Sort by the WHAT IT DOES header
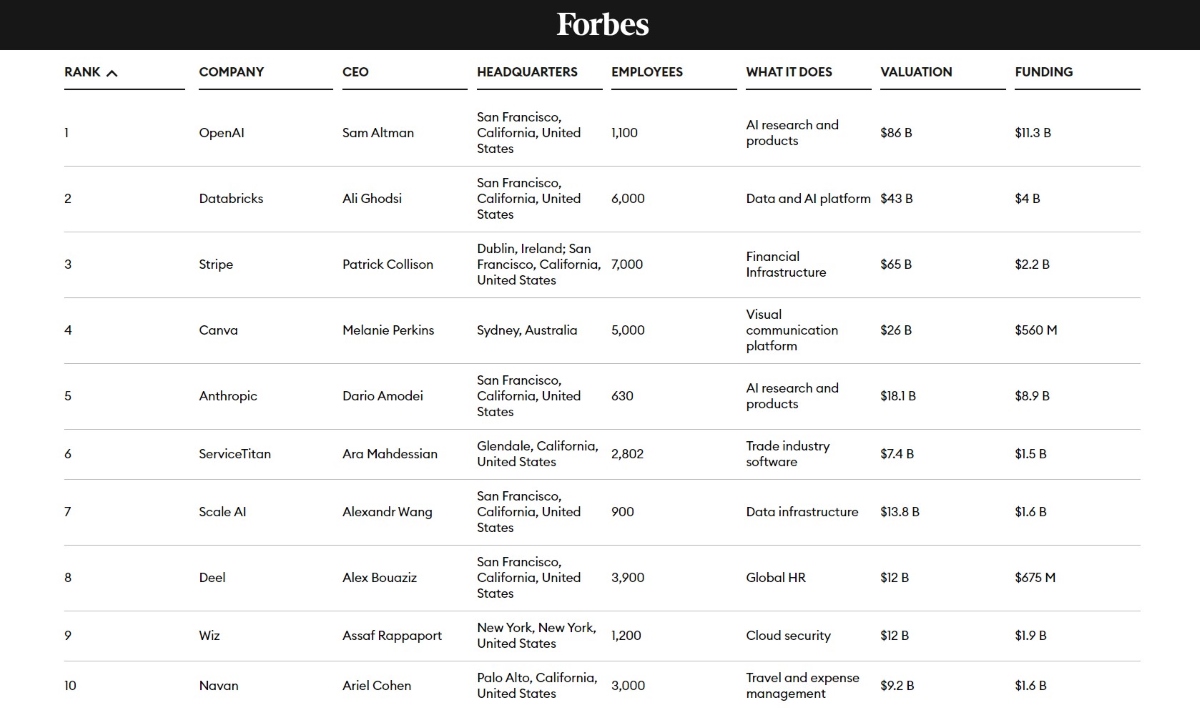Viewport: 1200px width, 708px height. (789, 72)
